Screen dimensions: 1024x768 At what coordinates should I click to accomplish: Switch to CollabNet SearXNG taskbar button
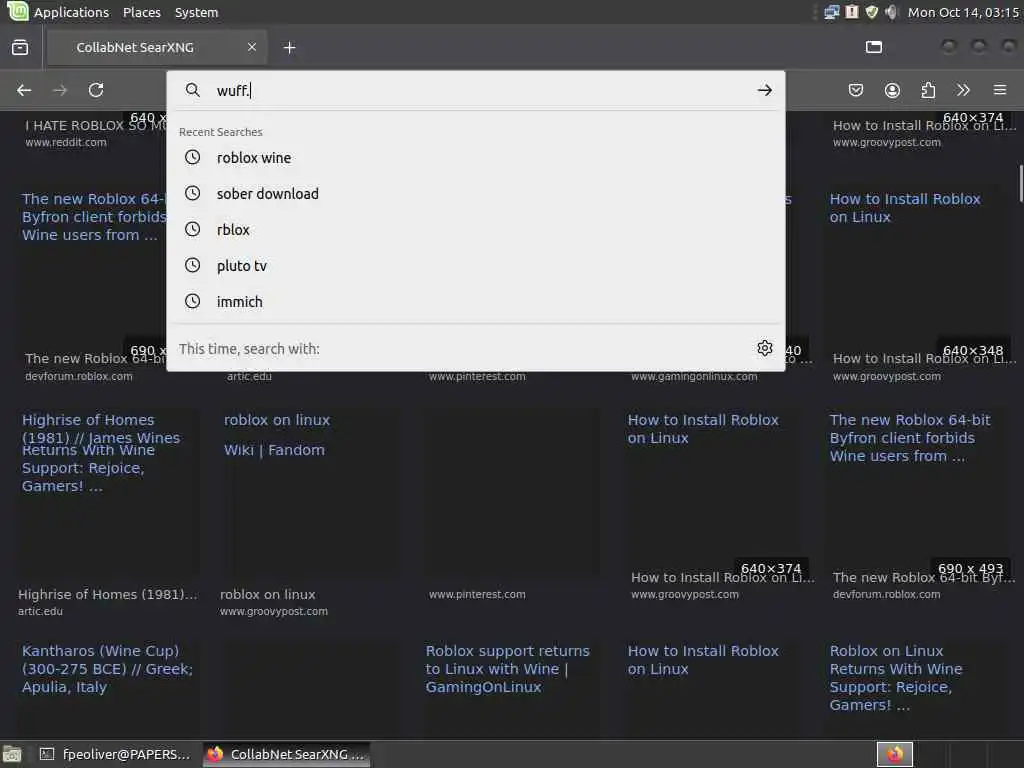click(x=286, y=754)
